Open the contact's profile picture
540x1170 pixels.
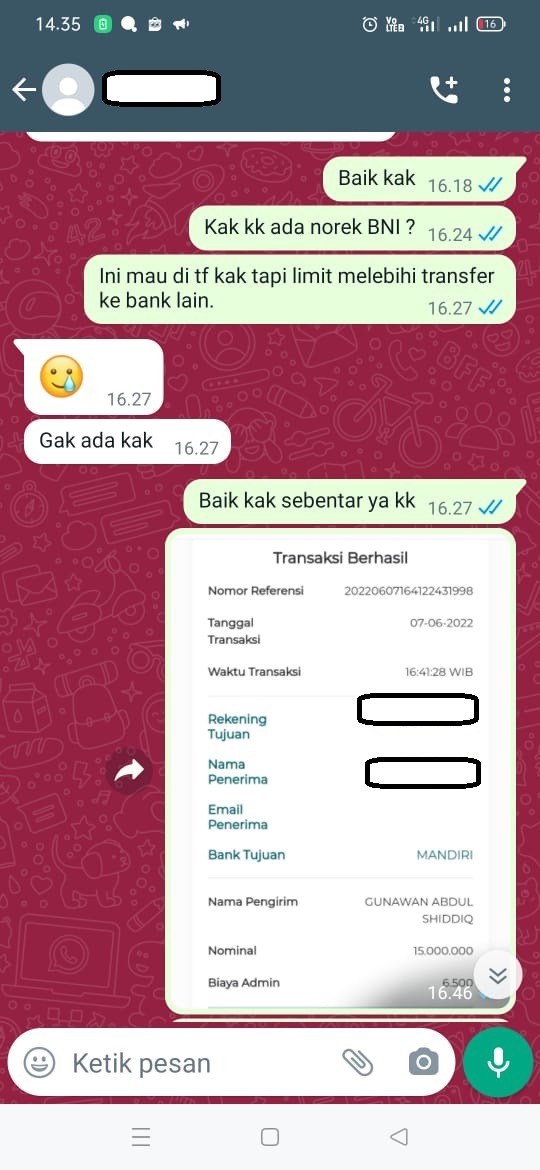68,90
